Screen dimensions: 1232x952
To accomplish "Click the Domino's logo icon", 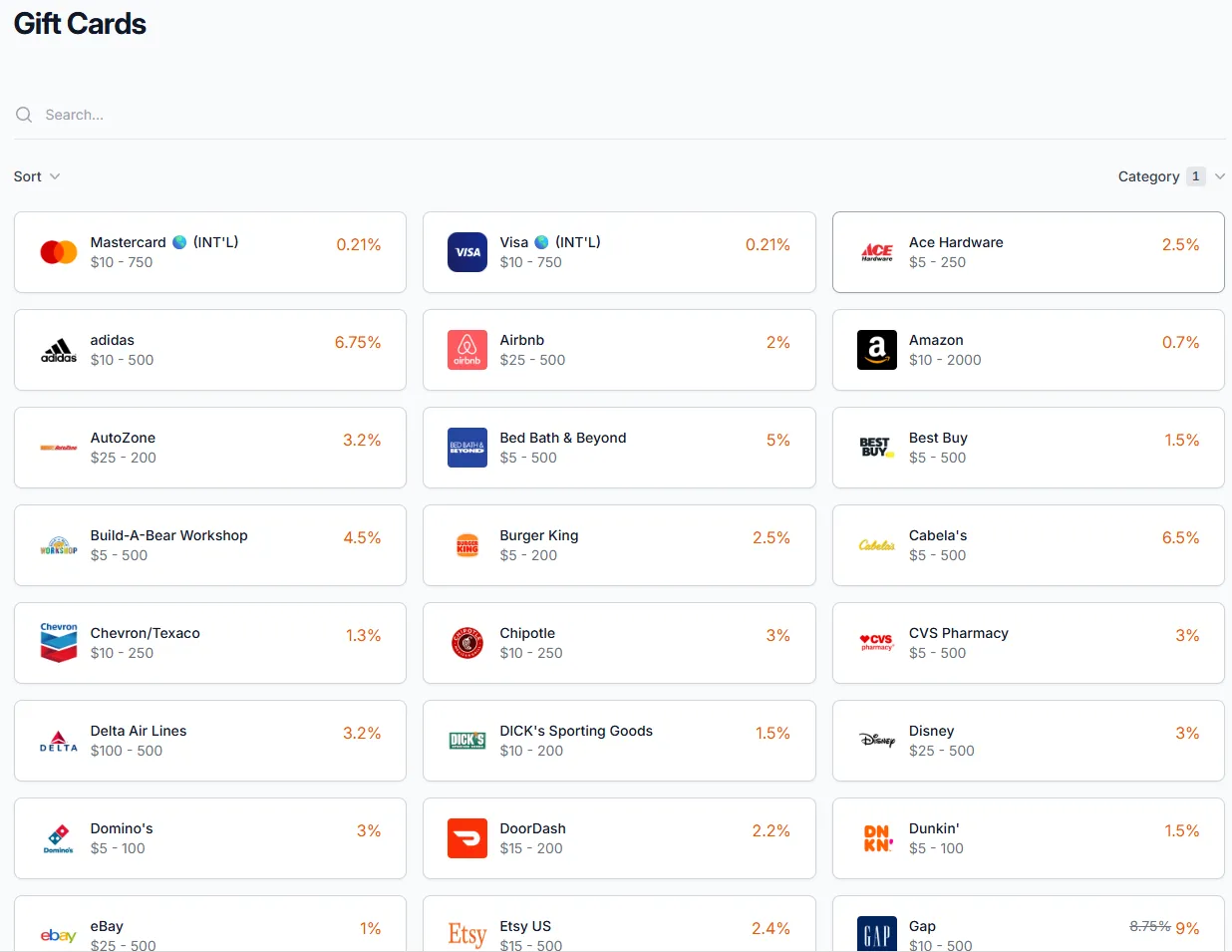I will click(x=59, y=838).
